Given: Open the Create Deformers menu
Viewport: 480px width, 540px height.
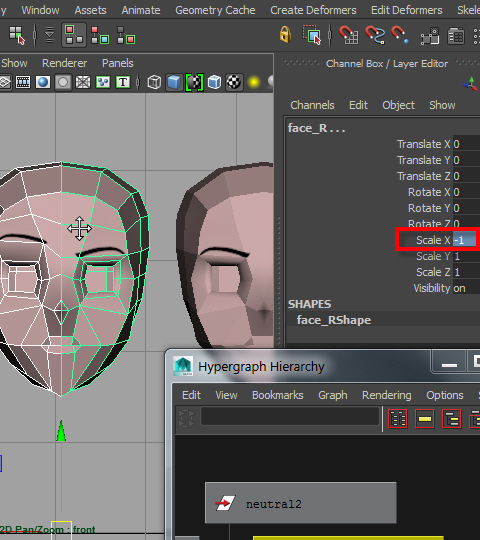Looking at the screenshot, I should pos(313,10).
